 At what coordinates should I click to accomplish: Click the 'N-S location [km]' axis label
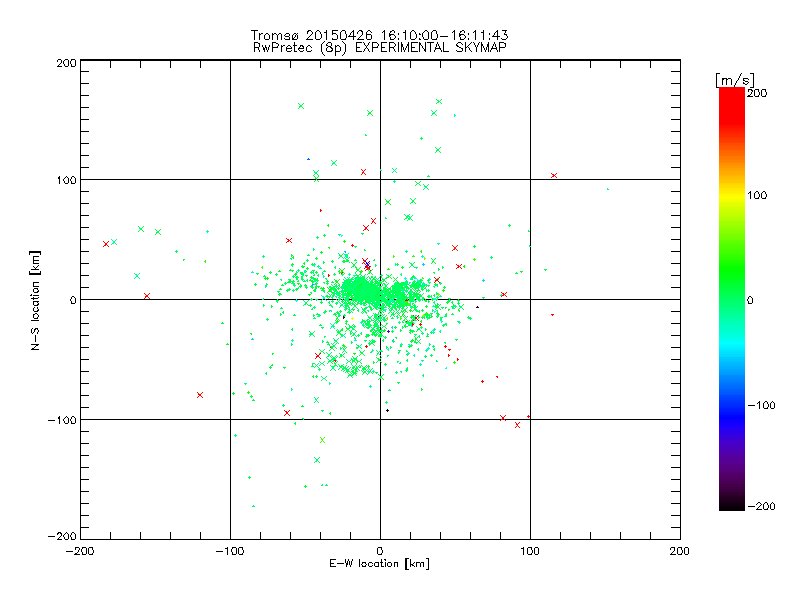(x=35, y=300)
